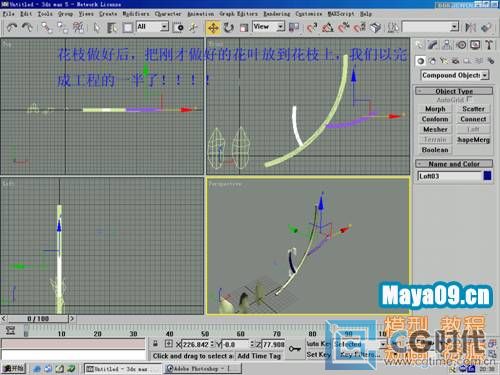This screenshot has height=375, width=500.
Task: Select the Geometry category icon
Action: pos(421,61)
